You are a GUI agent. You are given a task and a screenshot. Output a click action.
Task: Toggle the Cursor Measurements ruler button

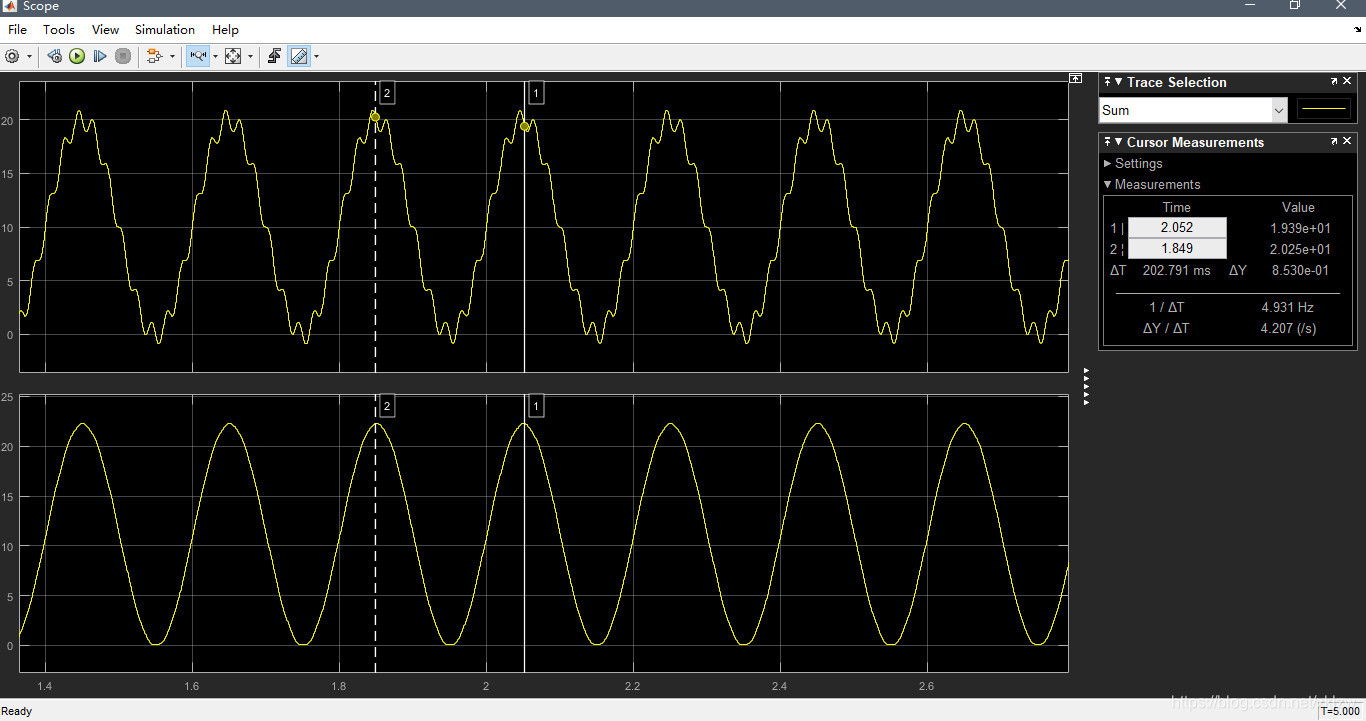point(299,57)
